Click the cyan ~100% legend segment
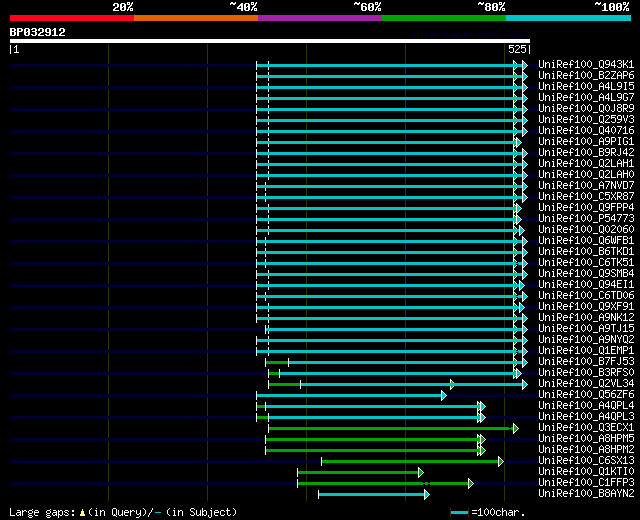Screen dimensions: 640x520 568,18
